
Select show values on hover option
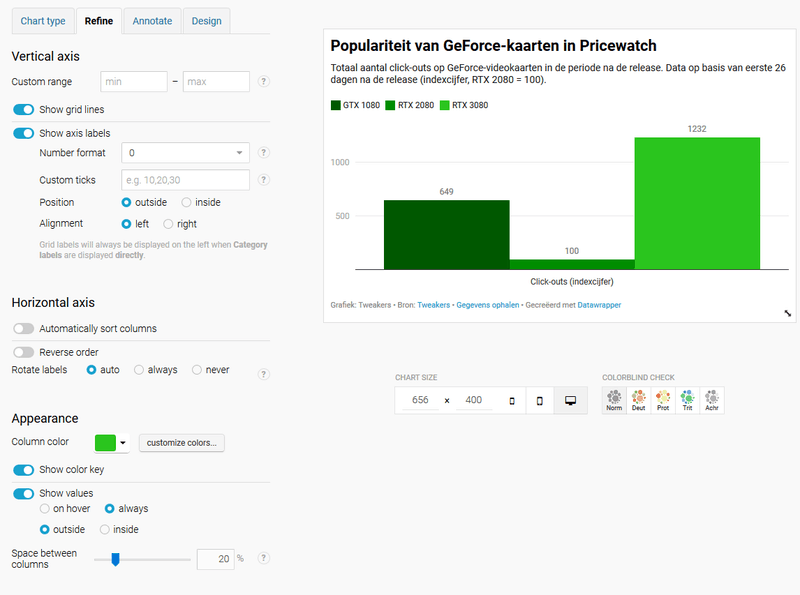pos(44,509)
